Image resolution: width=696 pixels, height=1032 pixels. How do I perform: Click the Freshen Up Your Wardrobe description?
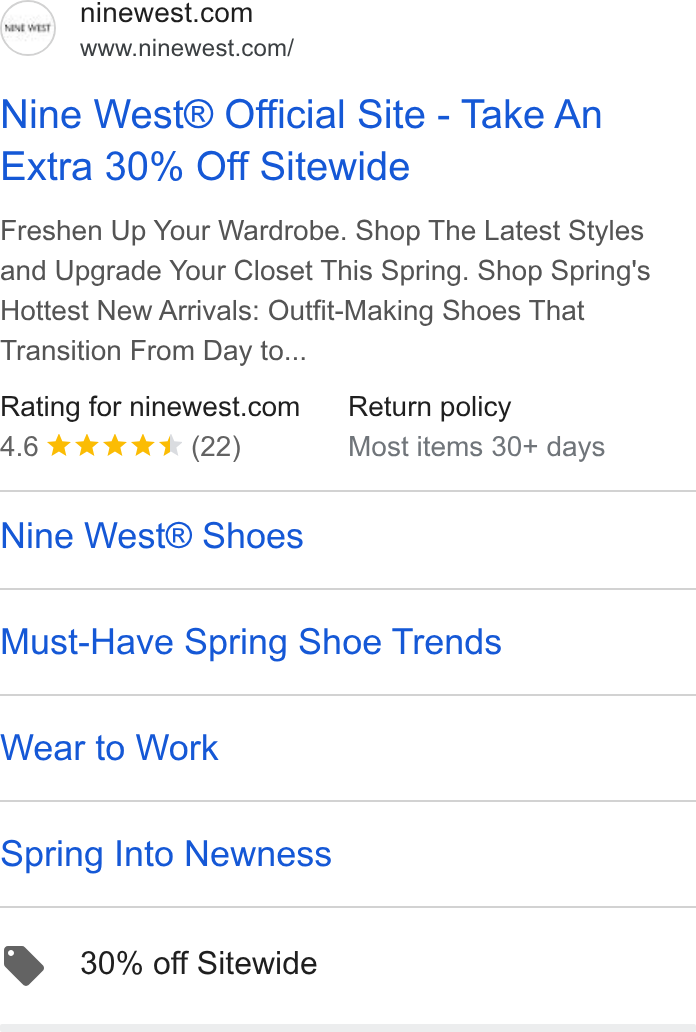click(x=325, y=291)
